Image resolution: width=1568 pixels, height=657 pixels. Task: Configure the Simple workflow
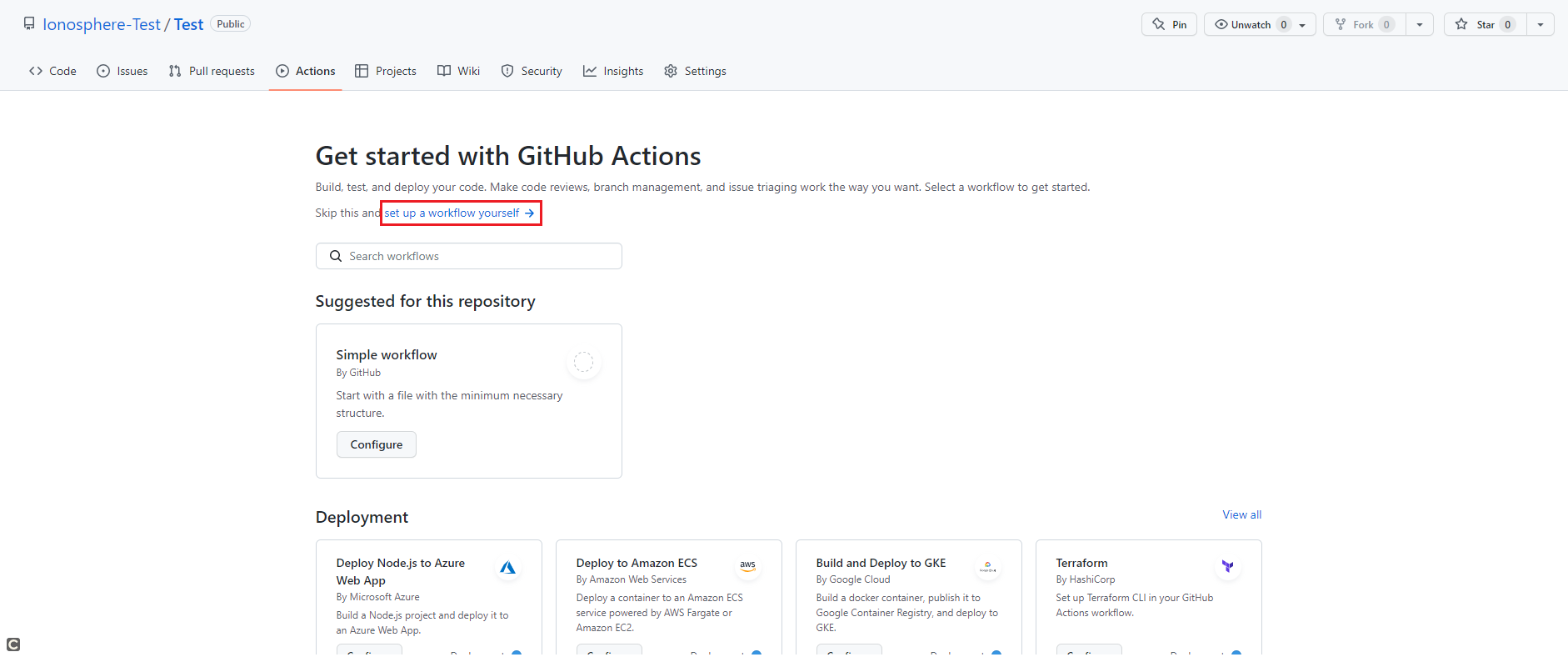point(377,444)
